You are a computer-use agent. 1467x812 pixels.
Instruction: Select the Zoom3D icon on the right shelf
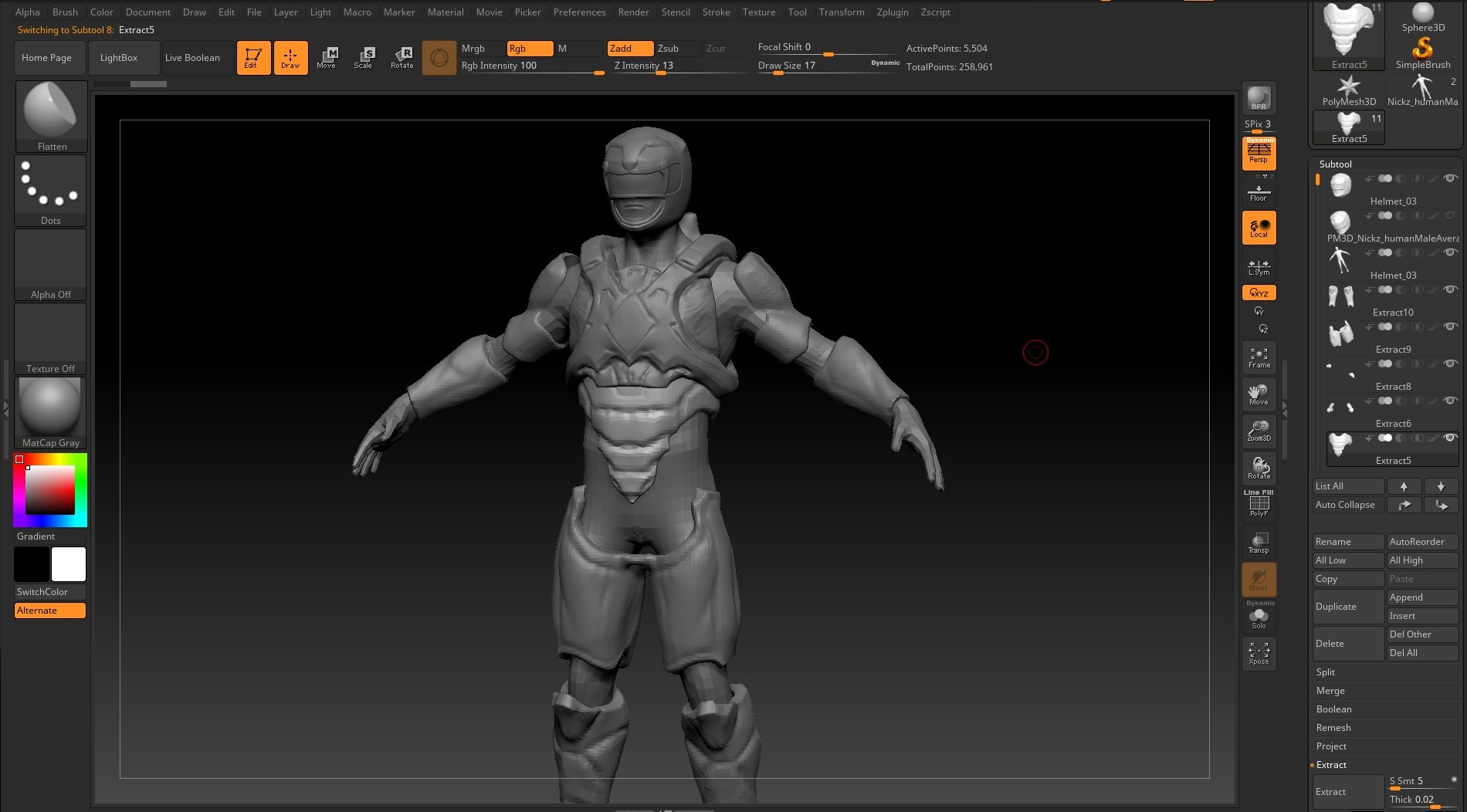click(1259, 431)
